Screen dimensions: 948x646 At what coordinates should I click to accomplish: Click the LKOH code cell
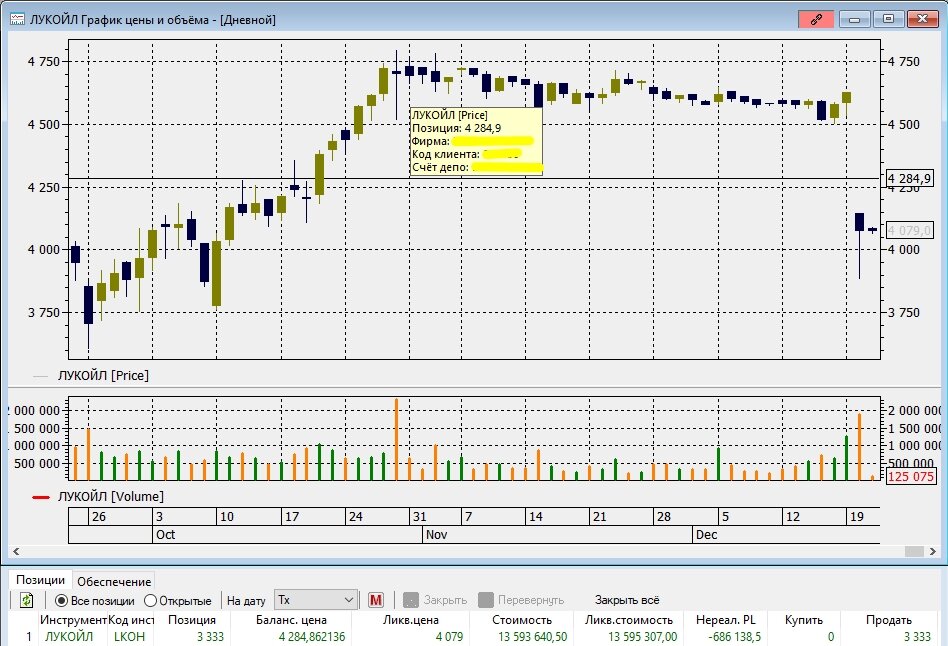(x=129, y=637)
